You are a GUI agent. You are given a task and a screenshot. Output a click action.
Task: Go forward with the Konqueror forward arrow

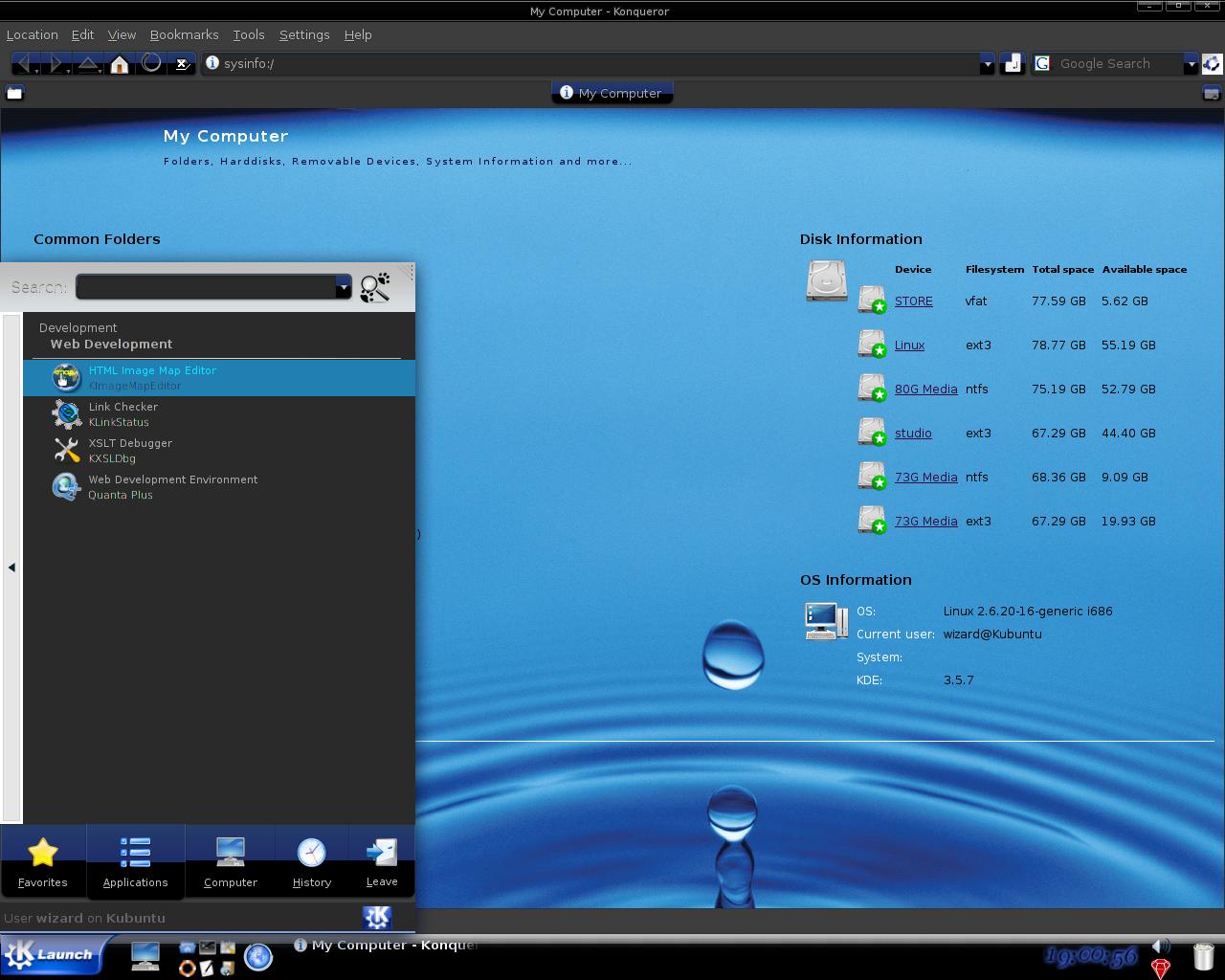pos(56,63)
